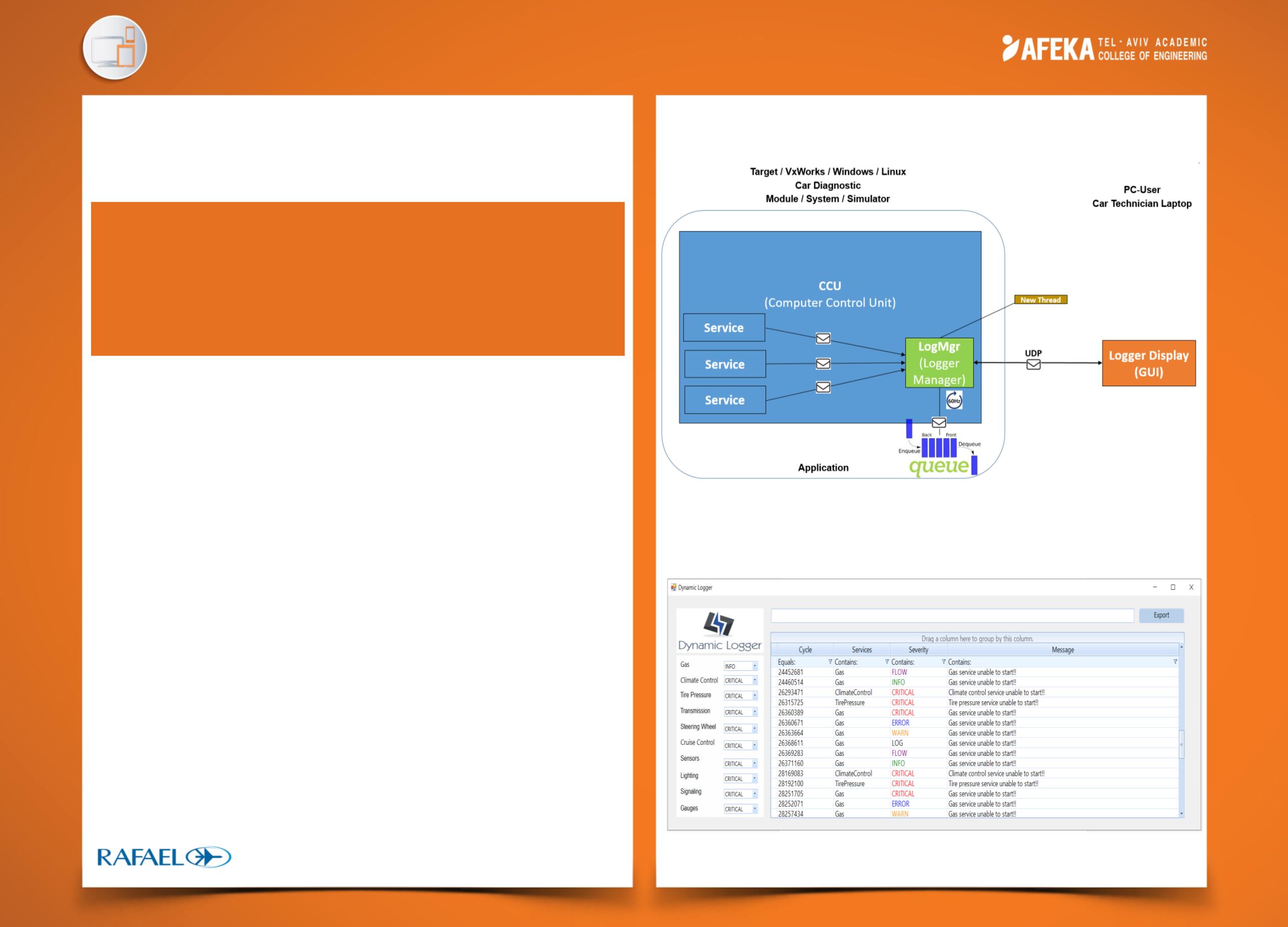Image resolution: width=1288 pixels, height=927 pixels.
Task: Expand the Climate Control severity dropdown
Action: click(755, 681)
